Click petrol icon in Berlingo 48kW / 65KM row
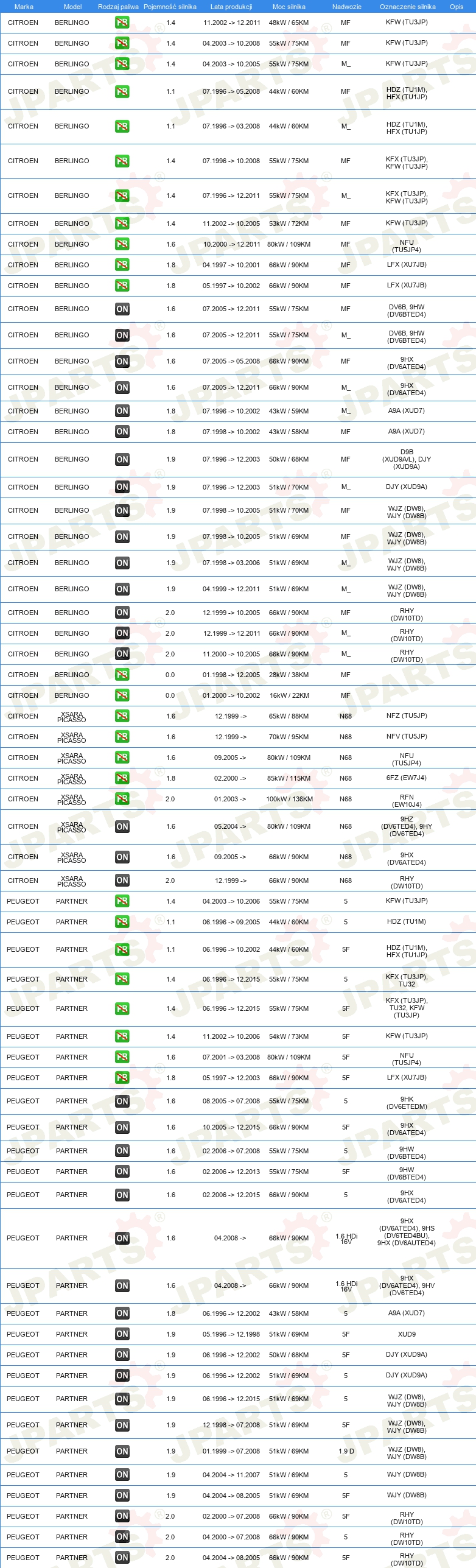The width and height of the screenshot is (476, 1568). tap(122, 23)
